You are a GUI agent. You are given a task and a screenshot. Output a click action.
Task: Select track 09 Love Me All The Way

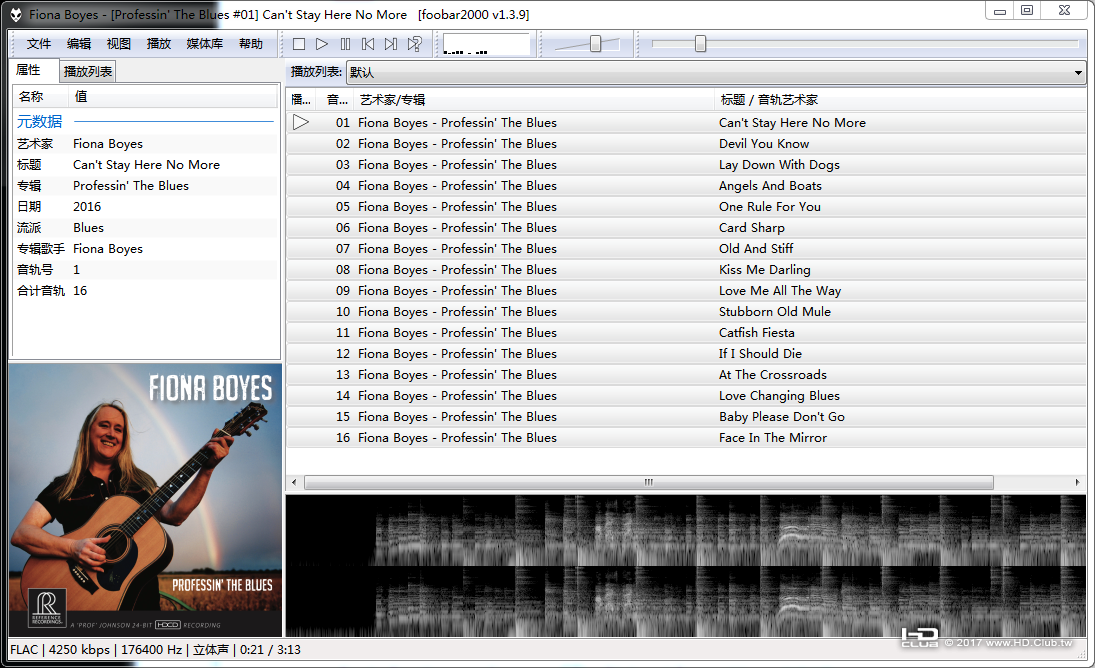coord(686,290)
